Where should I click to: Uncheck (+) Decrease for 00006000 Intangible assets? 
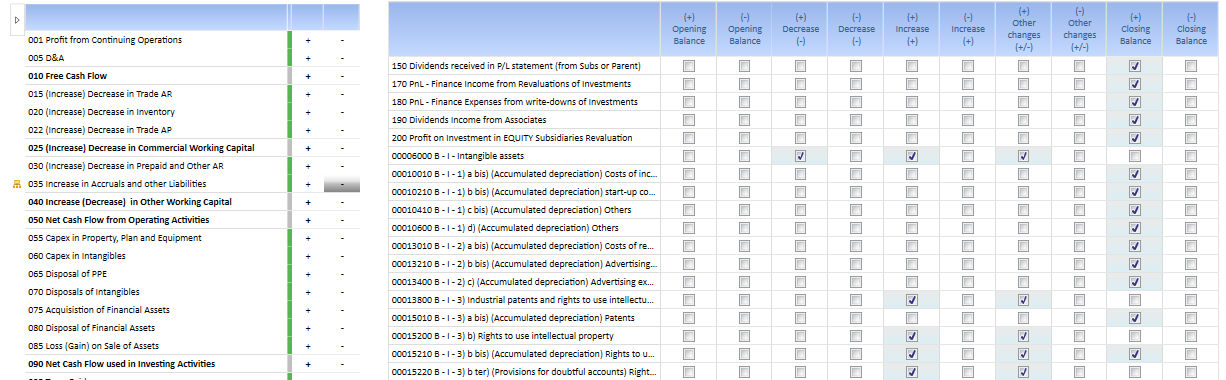[800, 156]
